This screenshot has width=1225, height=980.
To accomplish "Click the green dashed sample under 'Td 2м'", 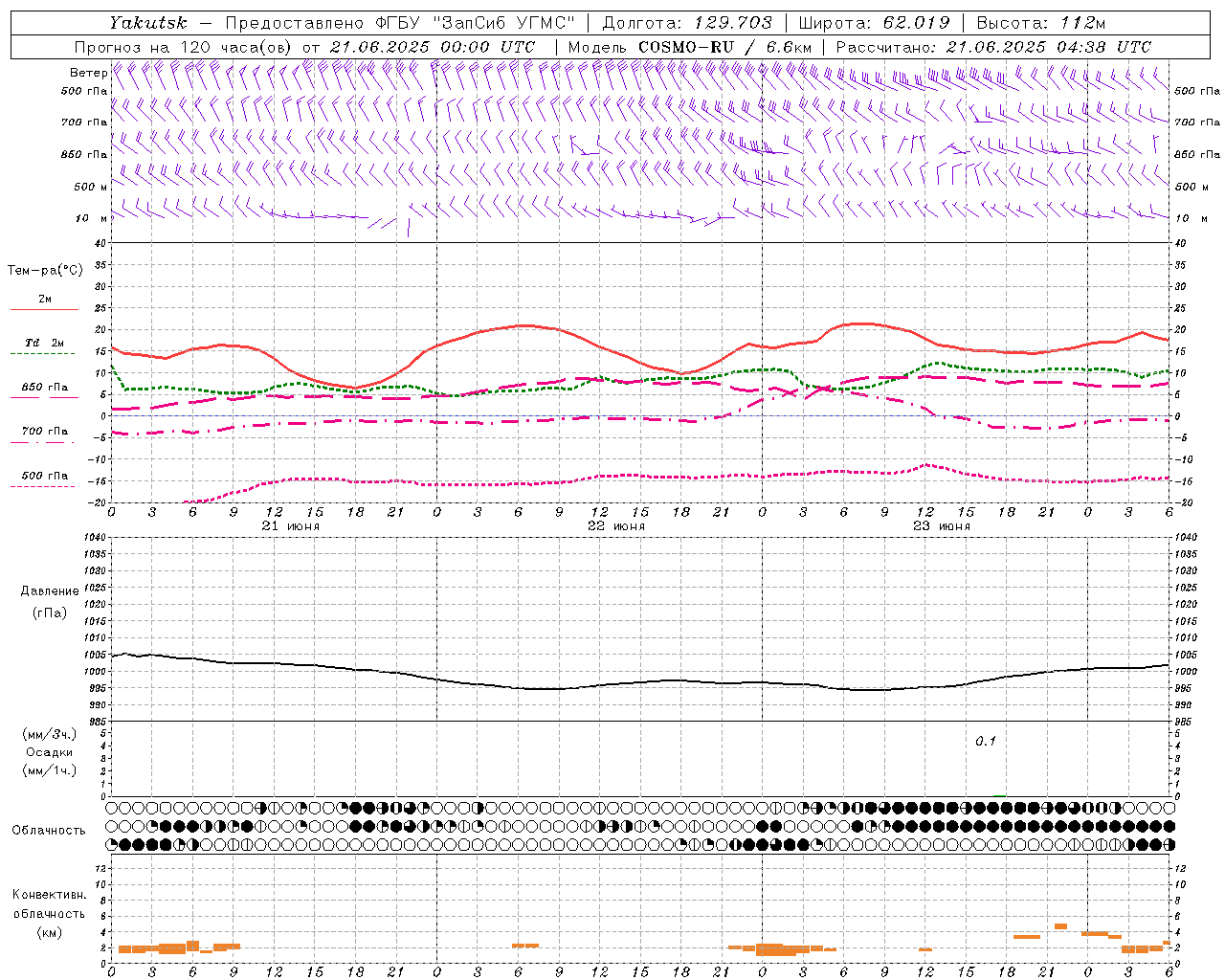I will tap(44, 354).
